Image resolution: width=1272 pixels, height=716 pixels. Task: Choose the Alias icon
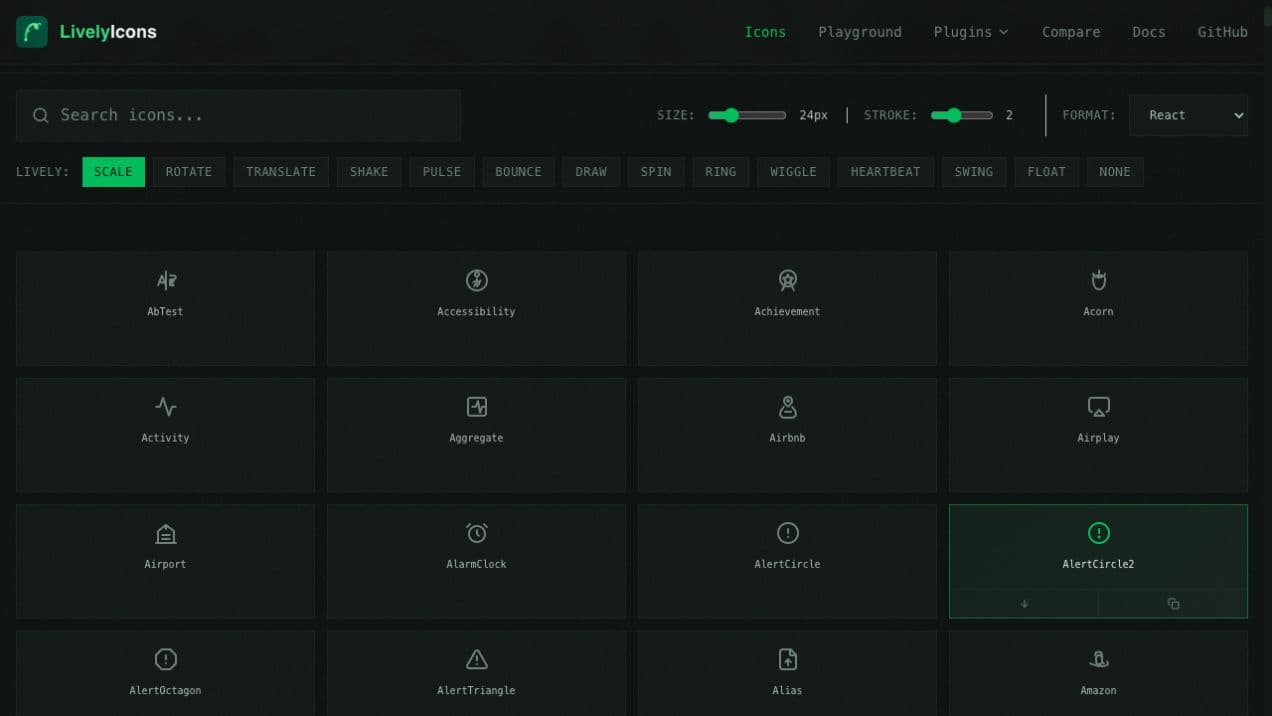coord(787,673)
